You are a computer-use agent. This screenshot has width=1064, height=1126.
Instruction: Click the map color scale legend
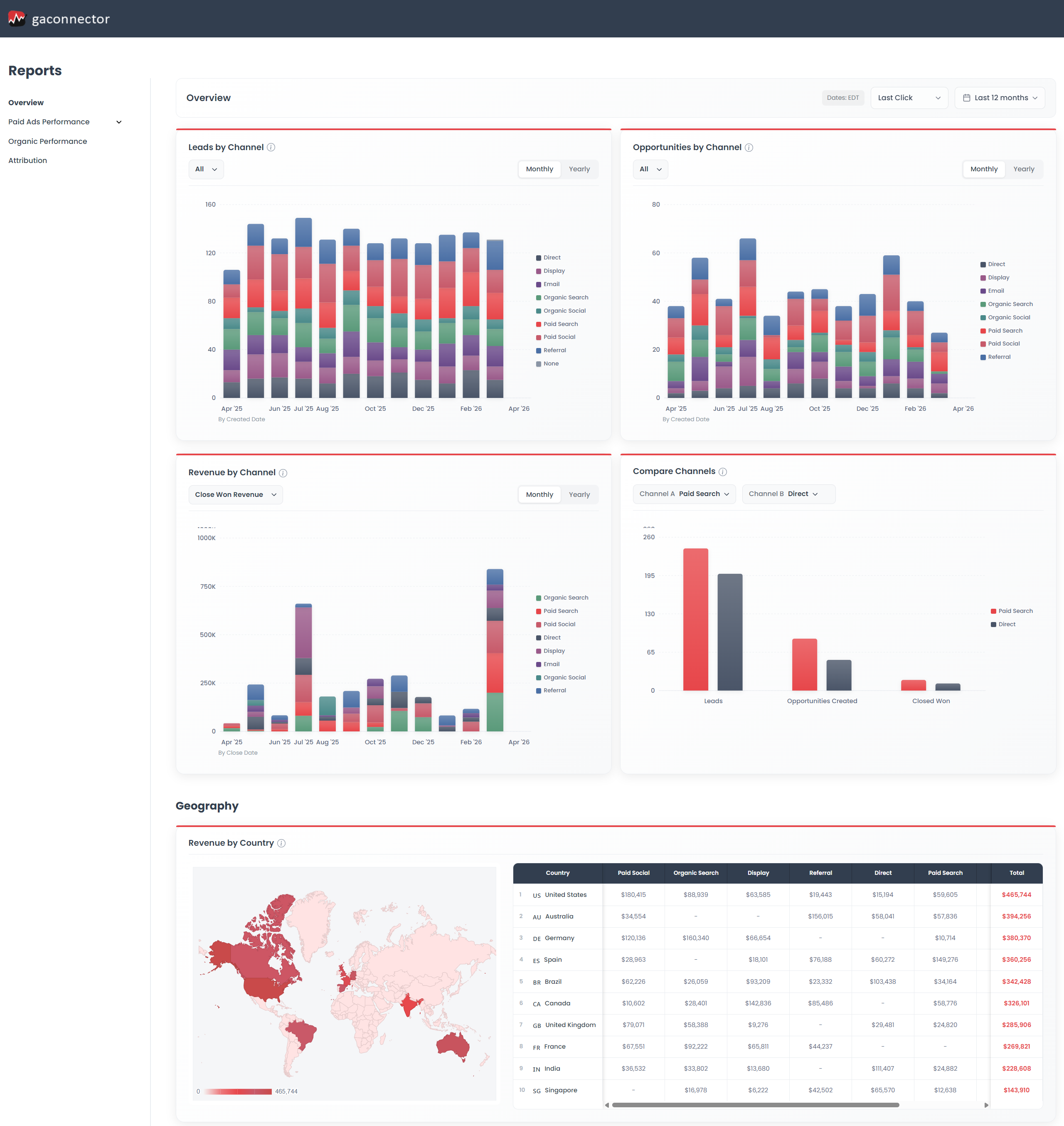pyautogui.click(x=238, y=1091)
